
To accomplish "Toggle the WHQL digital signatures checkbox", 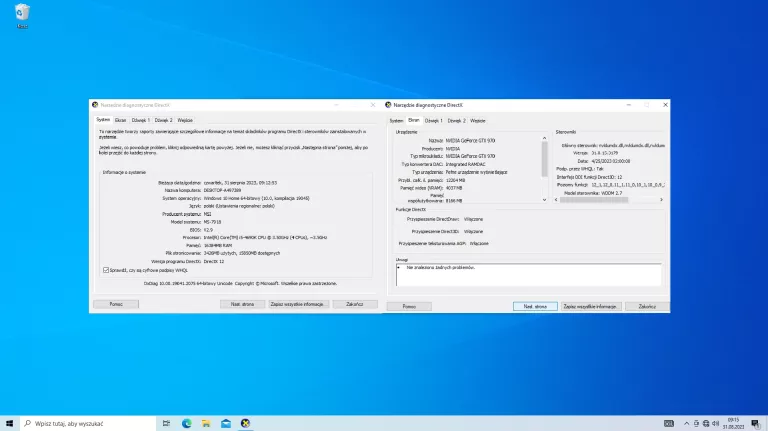I will [106, 270].
